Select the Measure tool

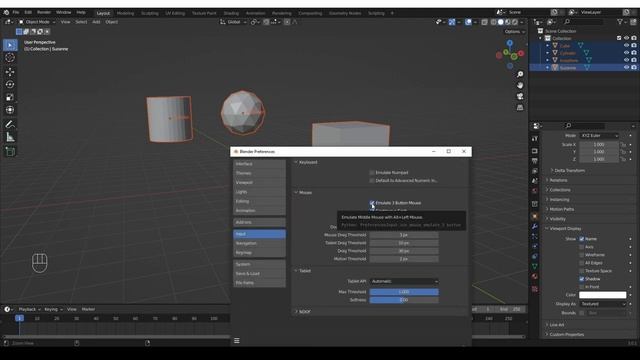[x=10, y=137]
